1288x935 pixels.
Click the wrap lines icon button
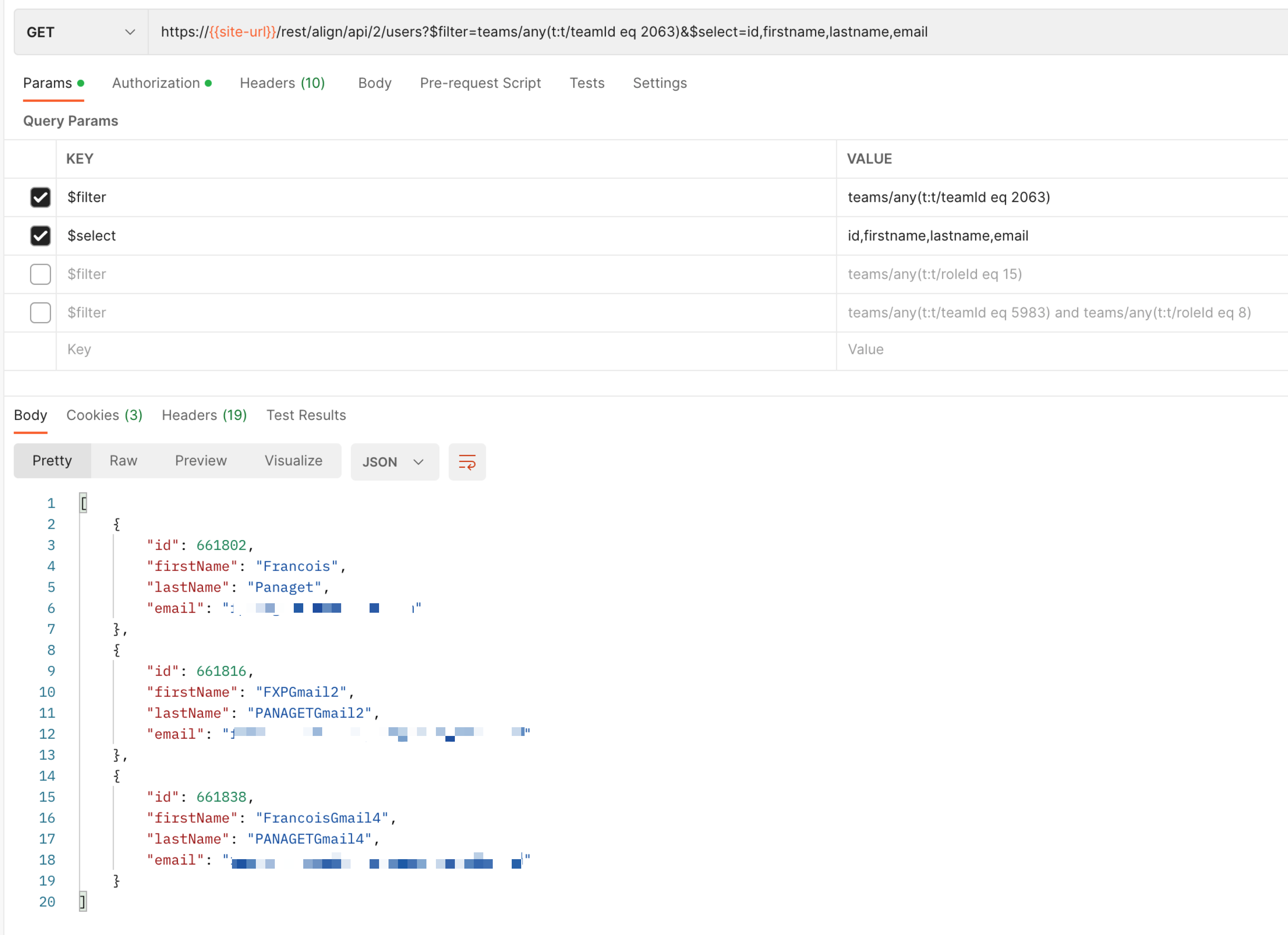click(467, 461)
